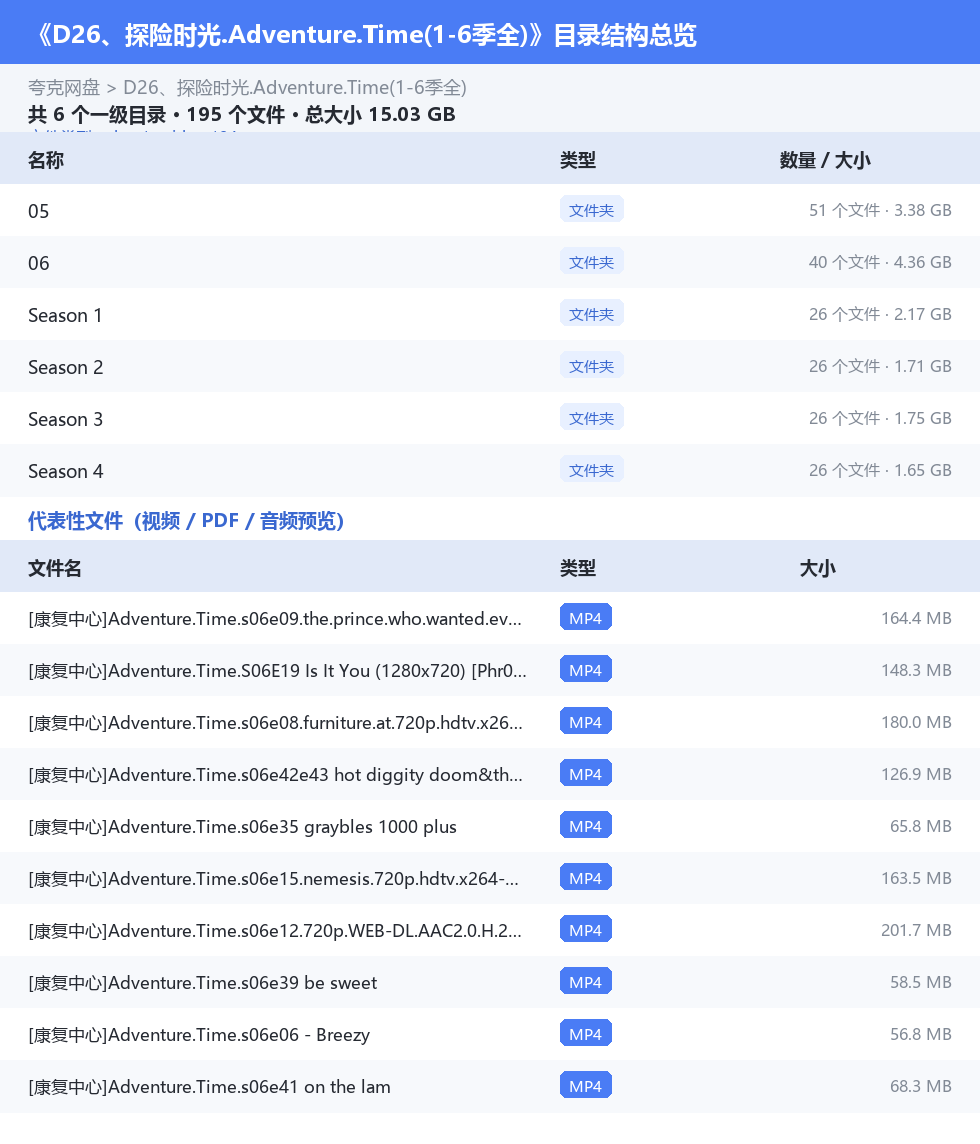Open file s06e41 on the lam
Screen dimensions: 980x1144
[x=209, y=1087]
